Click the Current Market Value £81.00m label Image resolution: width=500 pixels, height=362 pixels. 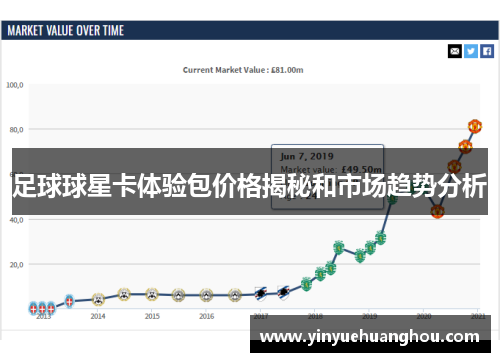click(x=243, y=70)
